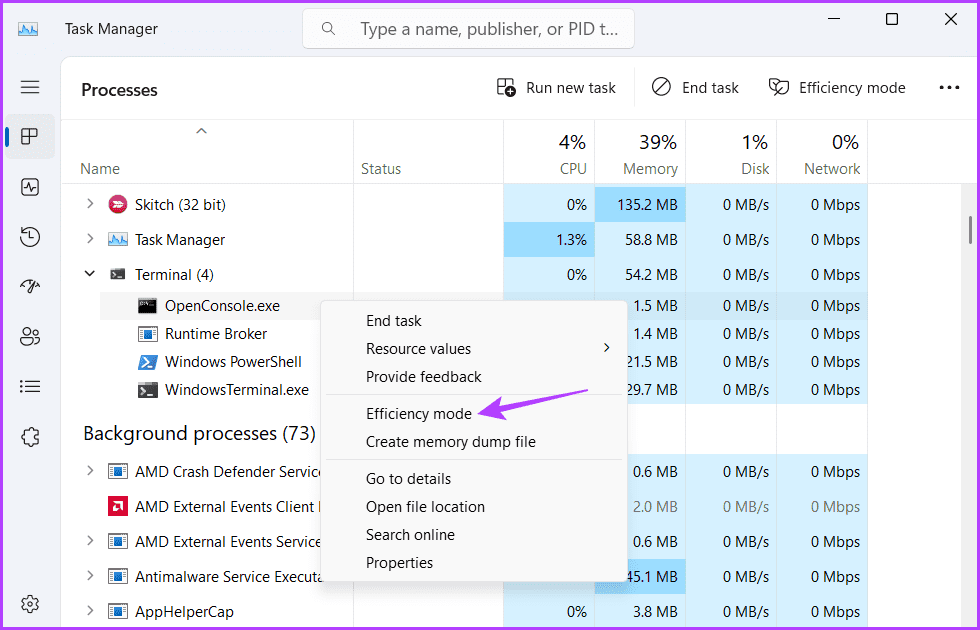Open Task Manager settings gear
The width and height of the screenshot is (980, 630).
[x=30, y=604]
